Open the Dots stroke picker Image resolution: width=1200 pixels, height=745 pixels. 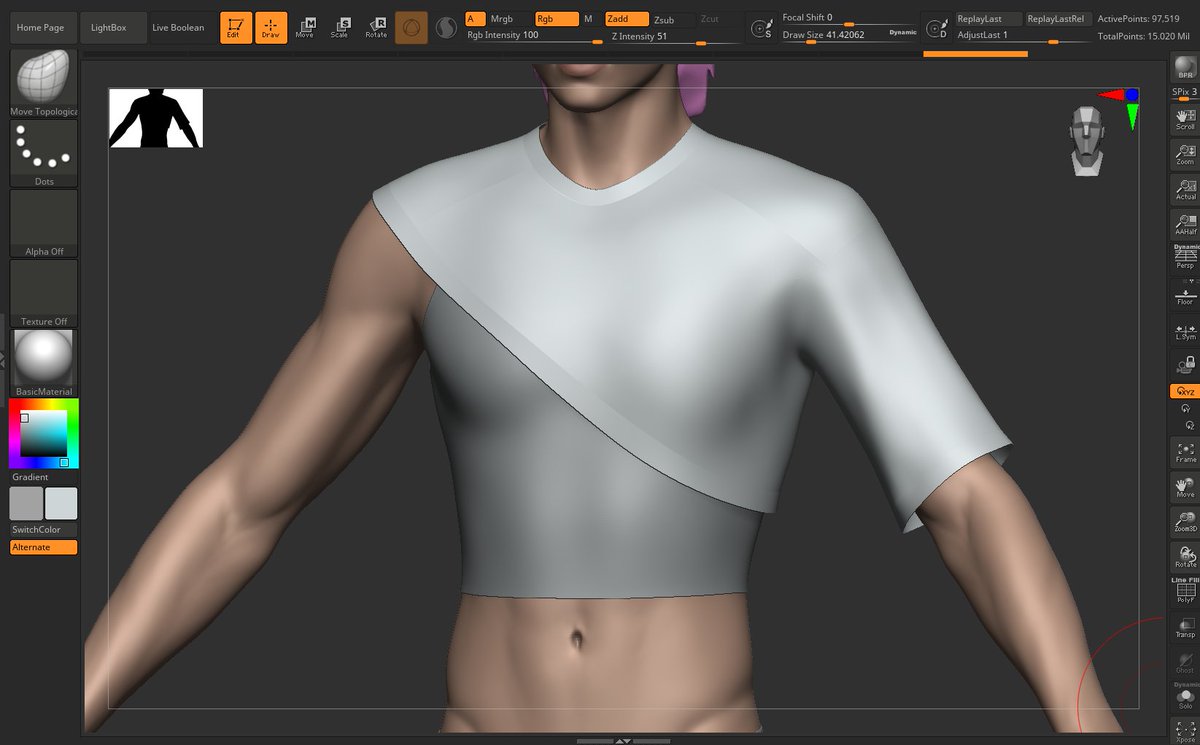click(44, 153)
